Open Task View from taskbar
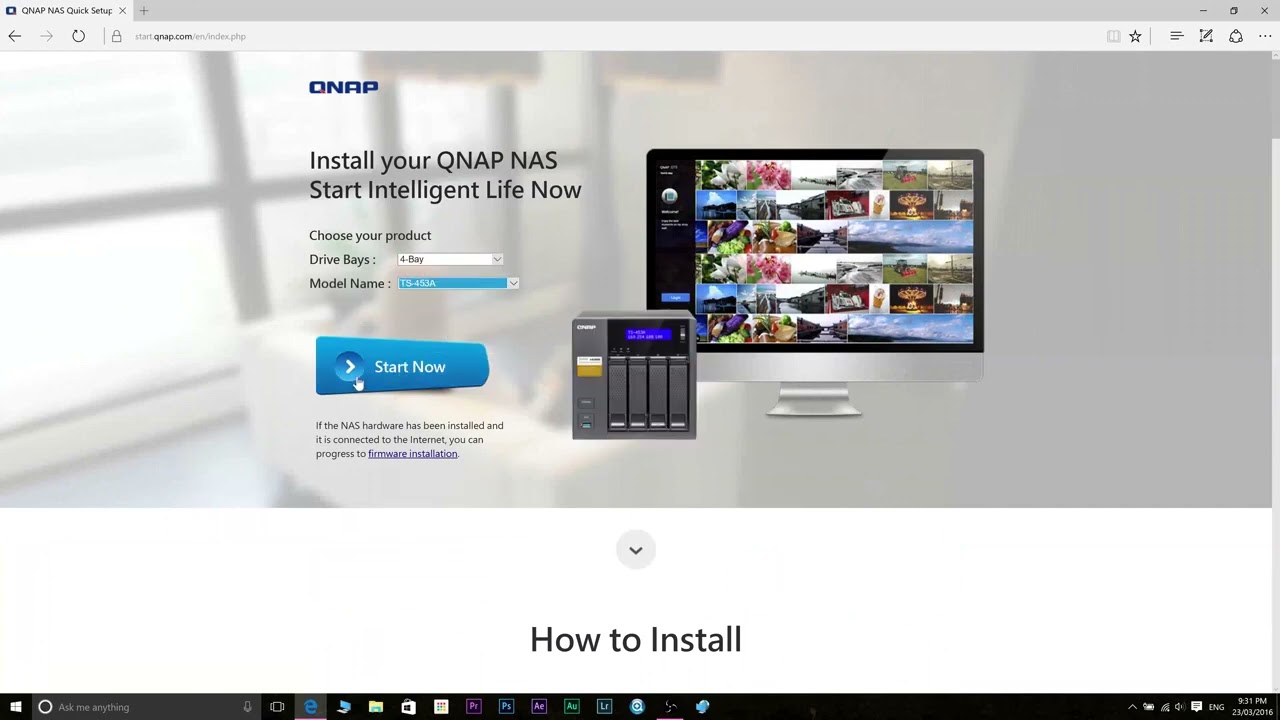This screenshot has height=720, width=1280. point(277,706)
